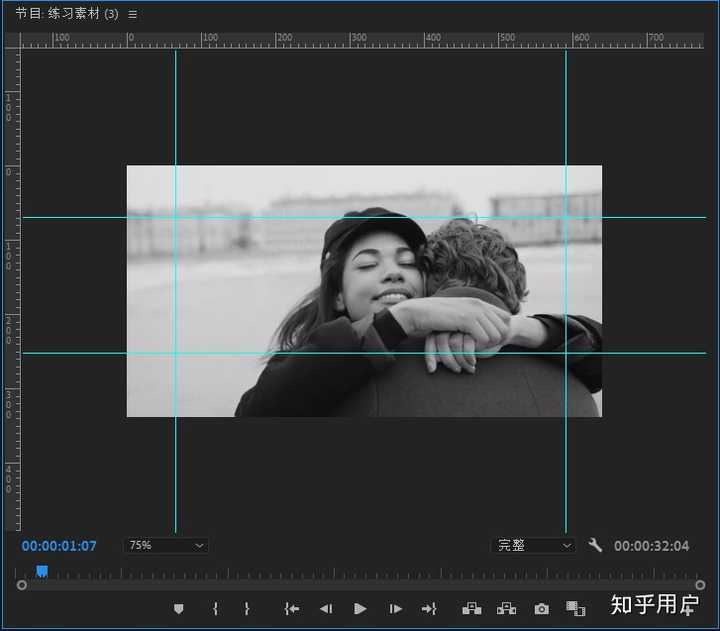Click the 节目: 练习素材 (3) panel title

[67, 14]
